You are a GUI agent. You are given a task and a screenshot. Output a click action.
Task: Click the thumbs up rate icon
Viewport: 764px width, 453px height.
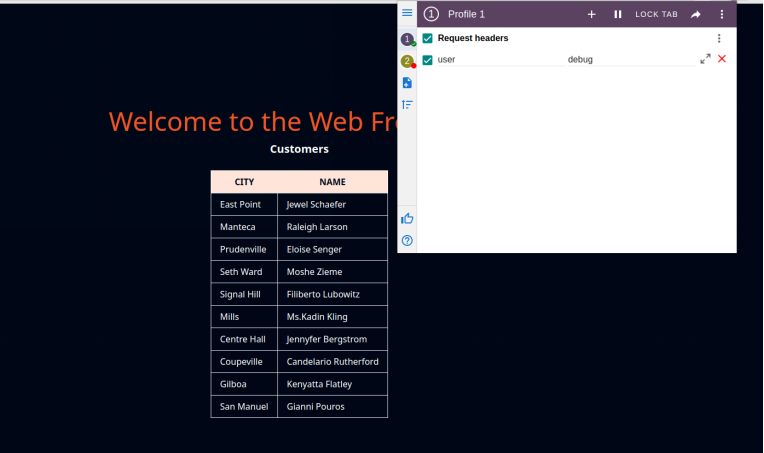(x=407, y=218)
